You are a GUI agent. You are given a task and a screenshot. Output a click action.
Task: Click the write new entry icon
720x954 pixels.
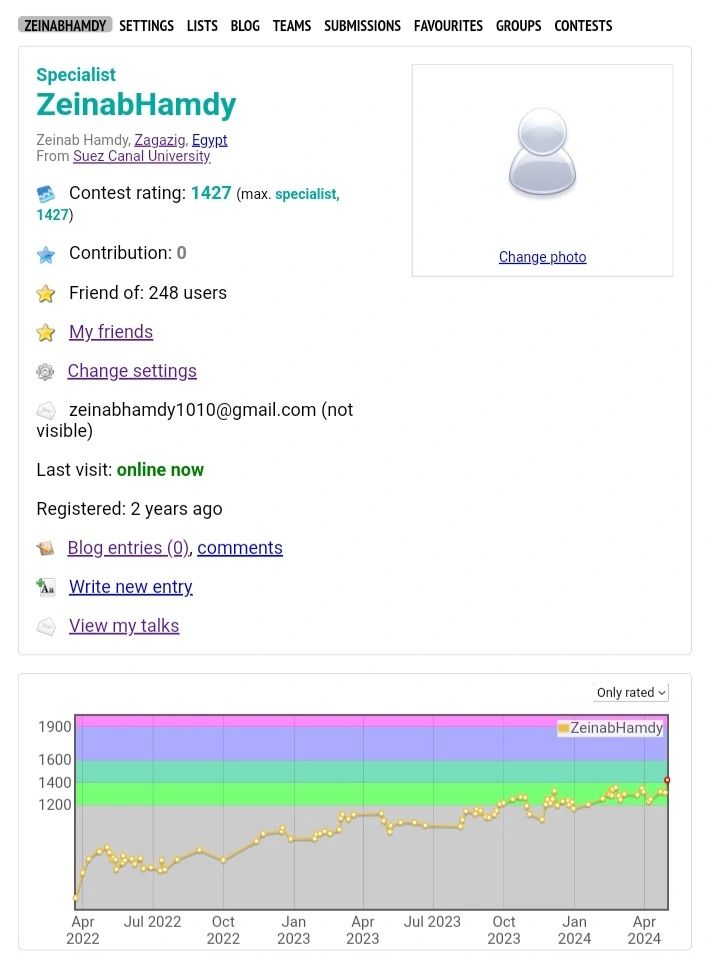46,587
